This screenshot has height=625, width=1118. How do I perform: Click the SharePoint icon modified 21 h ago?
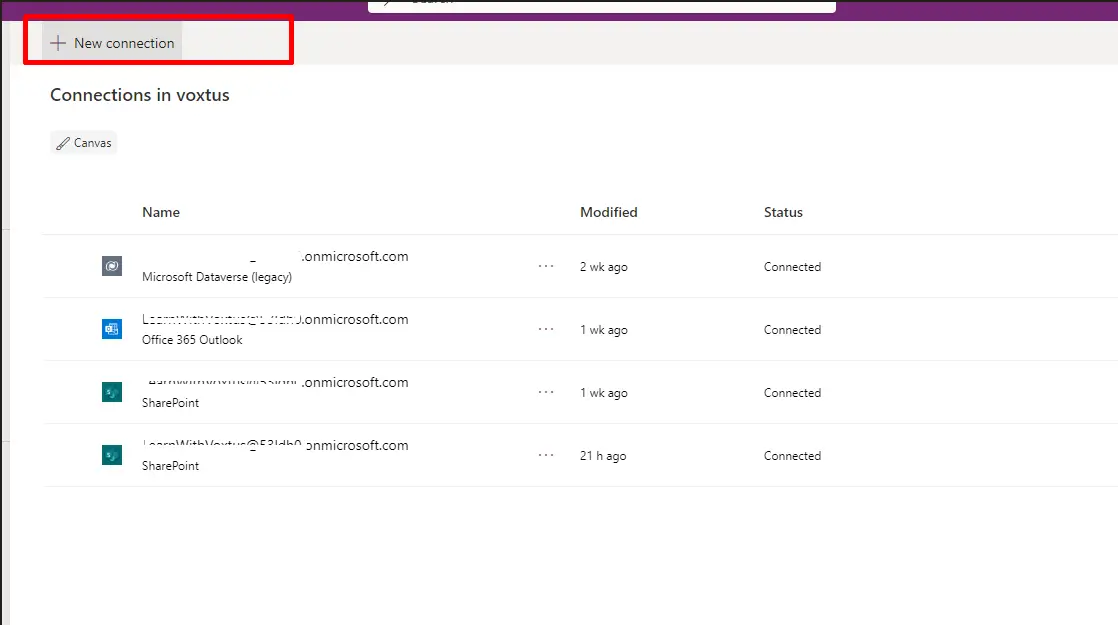[x=112, y=455]
